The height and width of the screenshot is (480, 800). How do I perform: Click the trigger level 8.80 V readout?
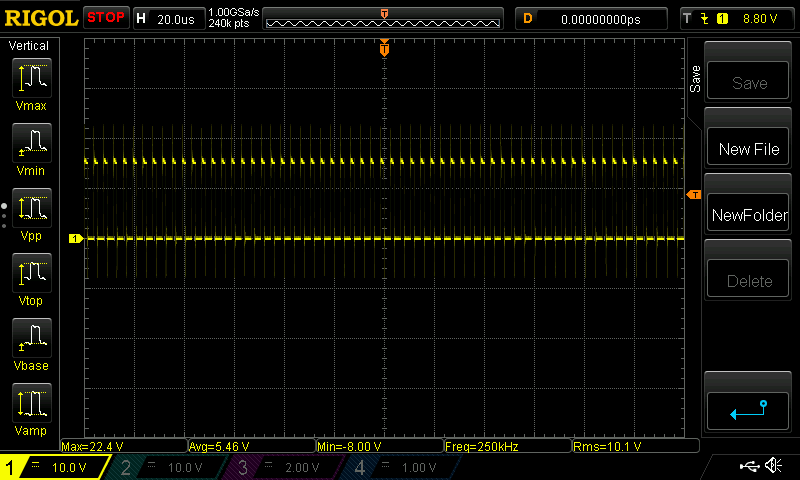760,19
